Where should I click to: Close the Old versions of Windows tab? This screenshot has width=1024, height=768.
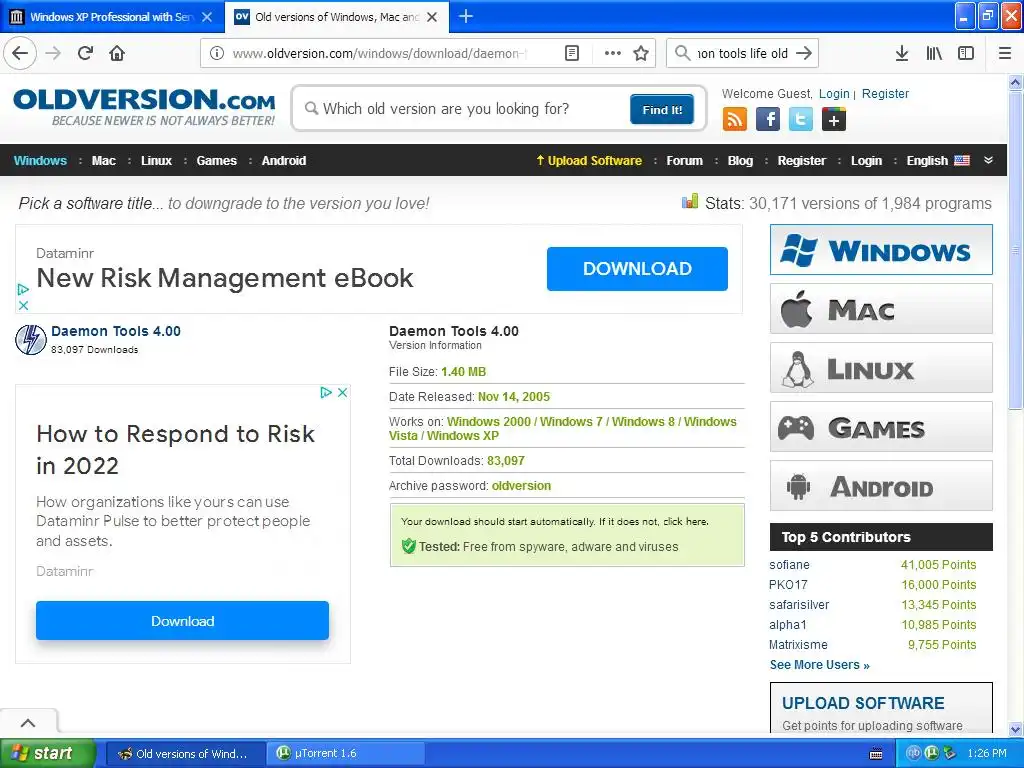pyautogui.click(x=432, y=17)
